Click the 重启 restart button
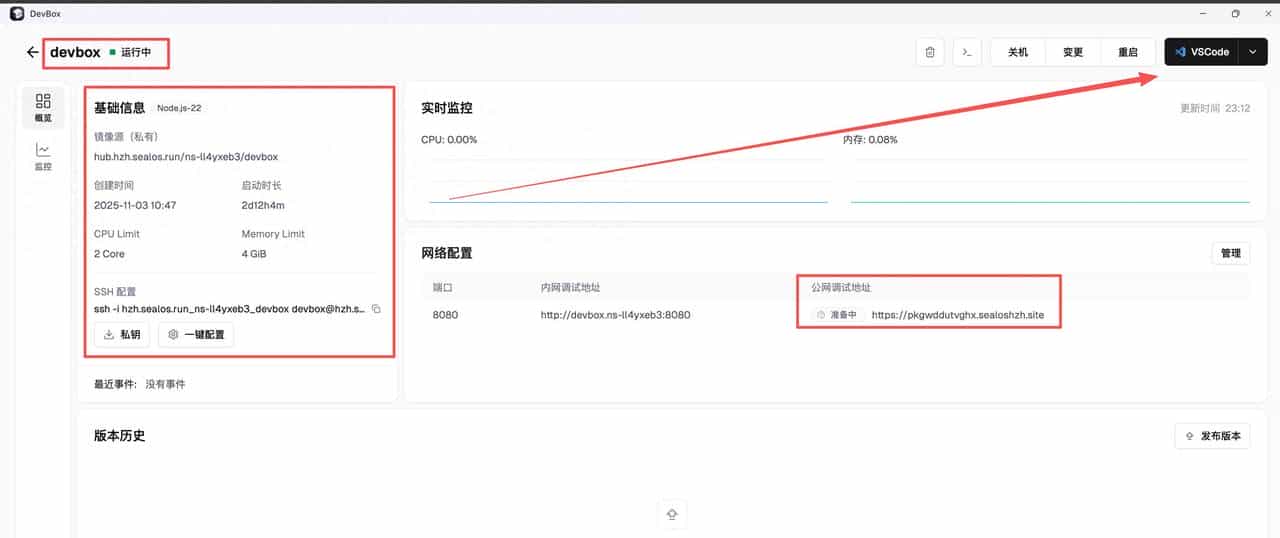This screenshot has height=538, width=1280. click(1128, 52)
